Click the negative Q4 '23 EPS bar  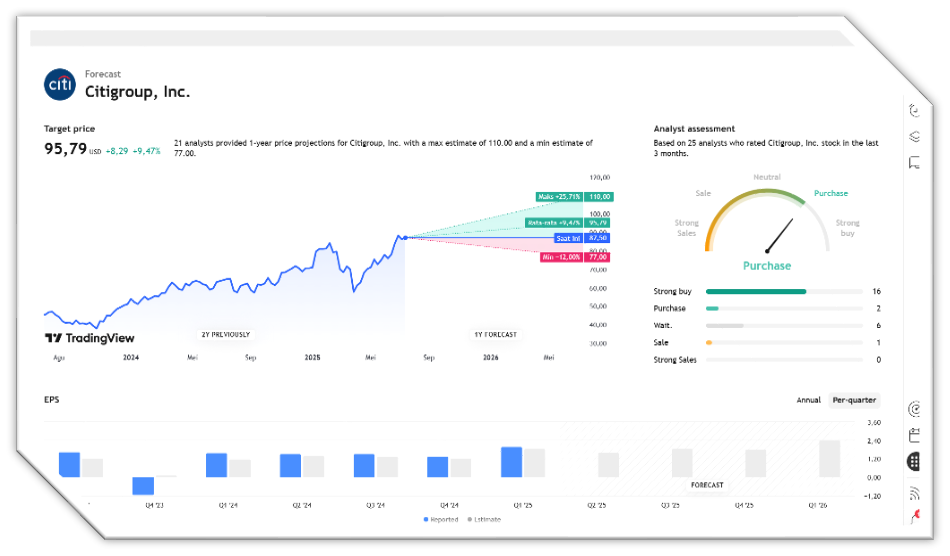(143, 486)
